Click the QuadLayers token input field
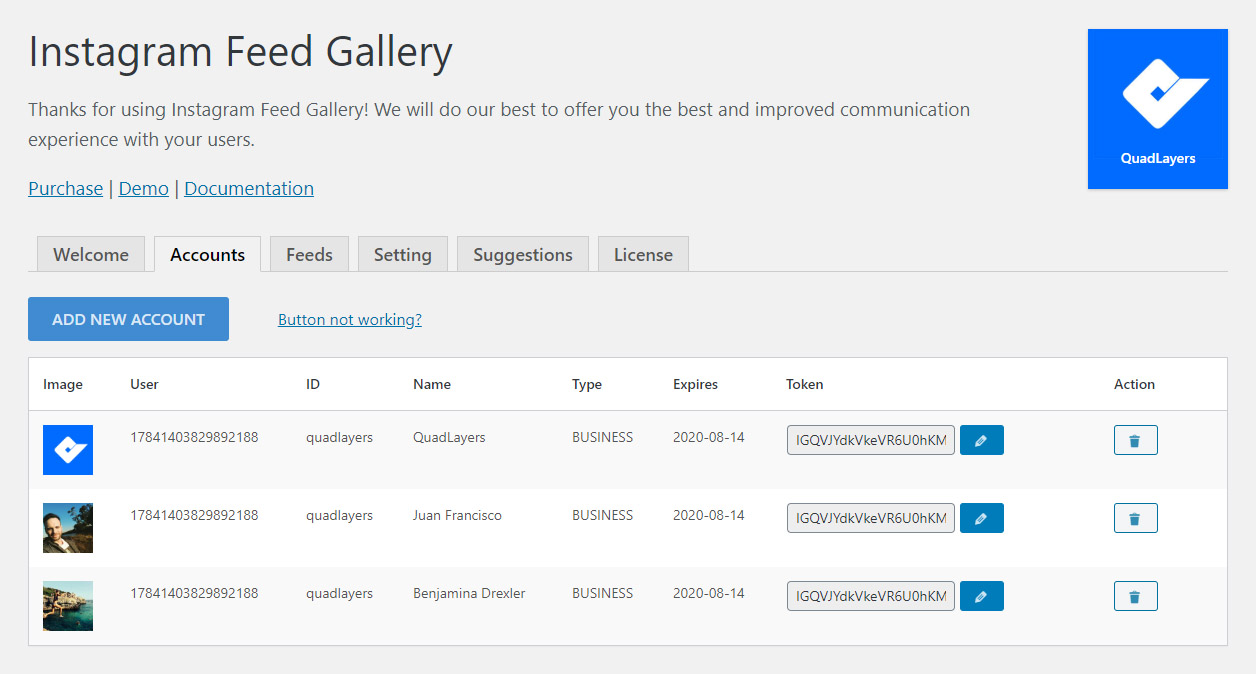This screenshot has height=674, width=1256. [x=870, y=440]
